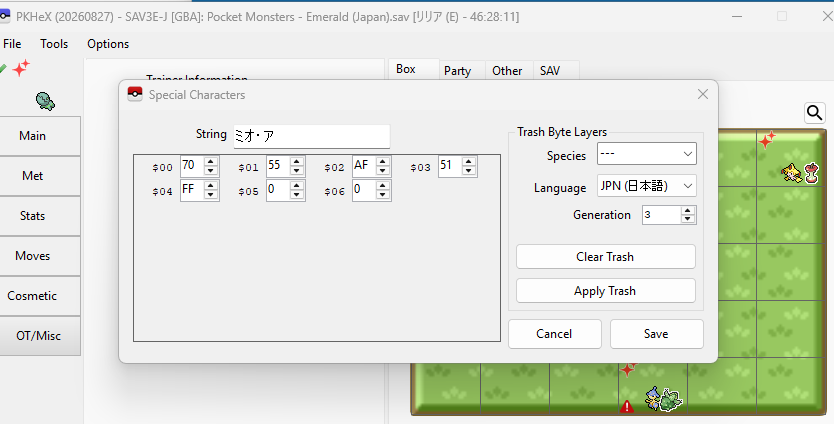Viewport: 834px width, 424px height.
Task: Click the String text field
Action: coord(312,136)
